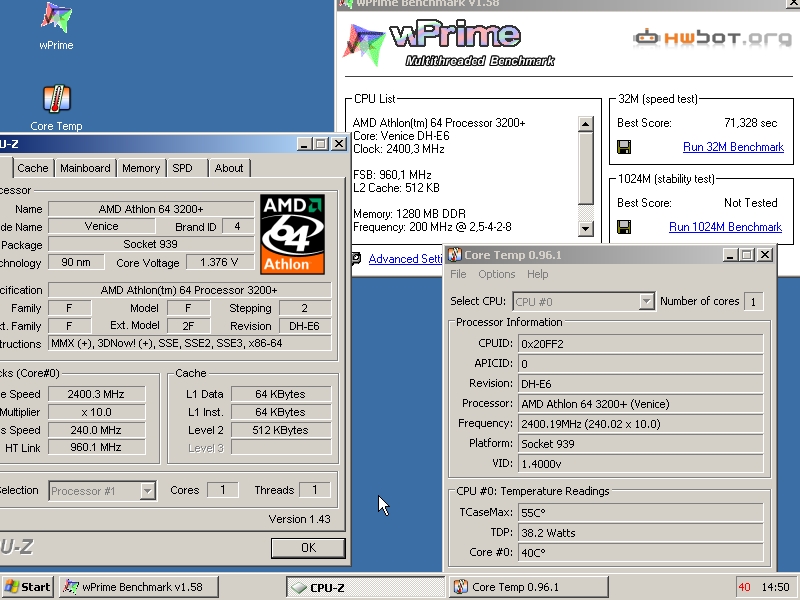The image size is (800, 600).
Task: Click the Number of cores field
Action: pos(754,302)
